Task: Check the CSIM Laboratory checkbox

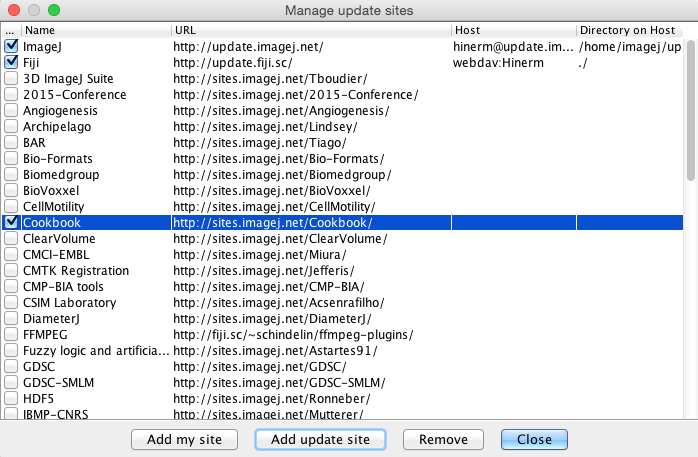Action: 11,303
